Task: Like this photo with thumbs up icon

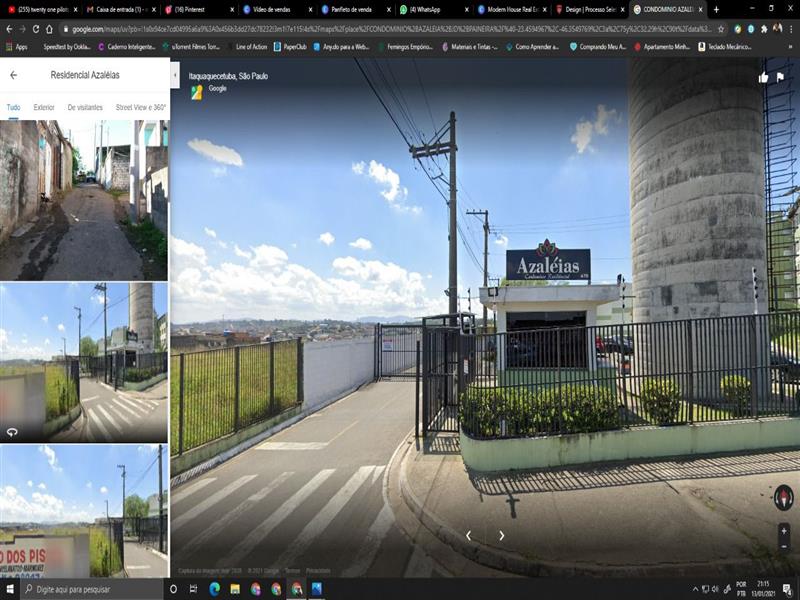Action: (x=763, y=78)
